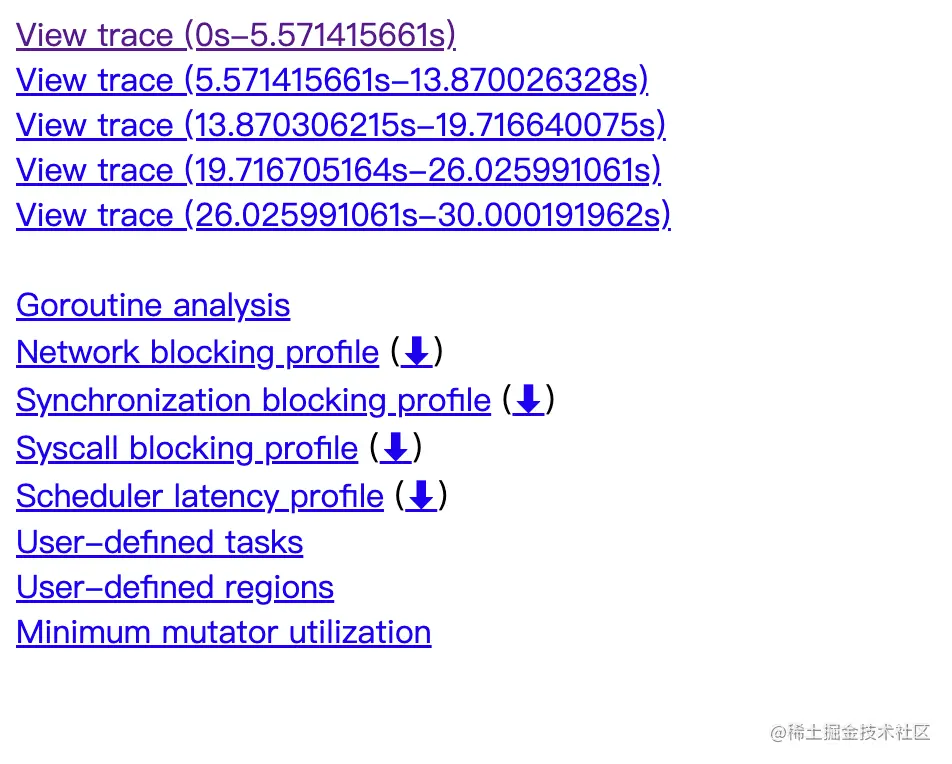
Task: Download the Scheduler latency profile
Action: (422, 496)
